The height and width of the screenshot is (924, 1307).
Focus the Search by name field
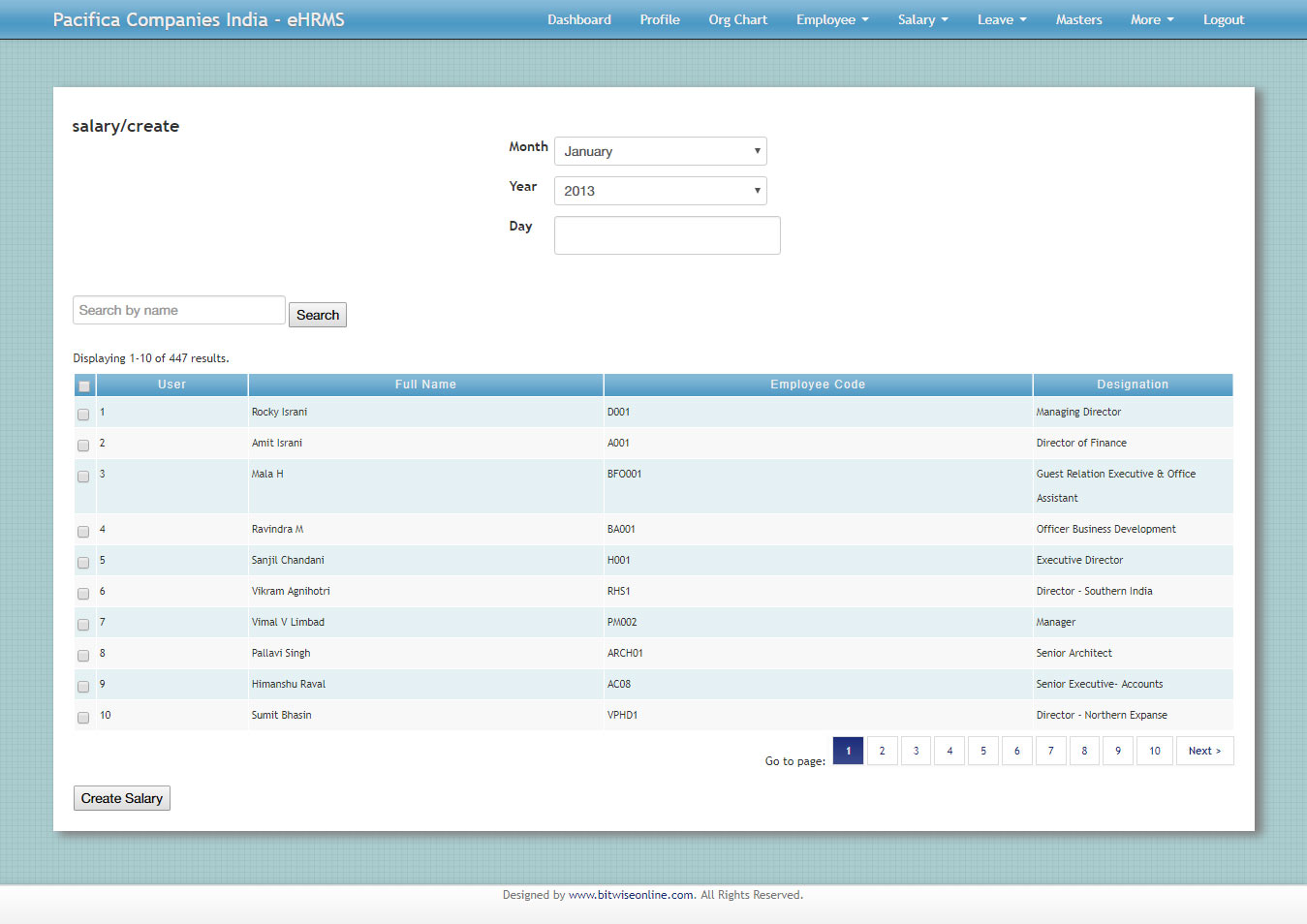pyautogui.click(x=178, y=310)
